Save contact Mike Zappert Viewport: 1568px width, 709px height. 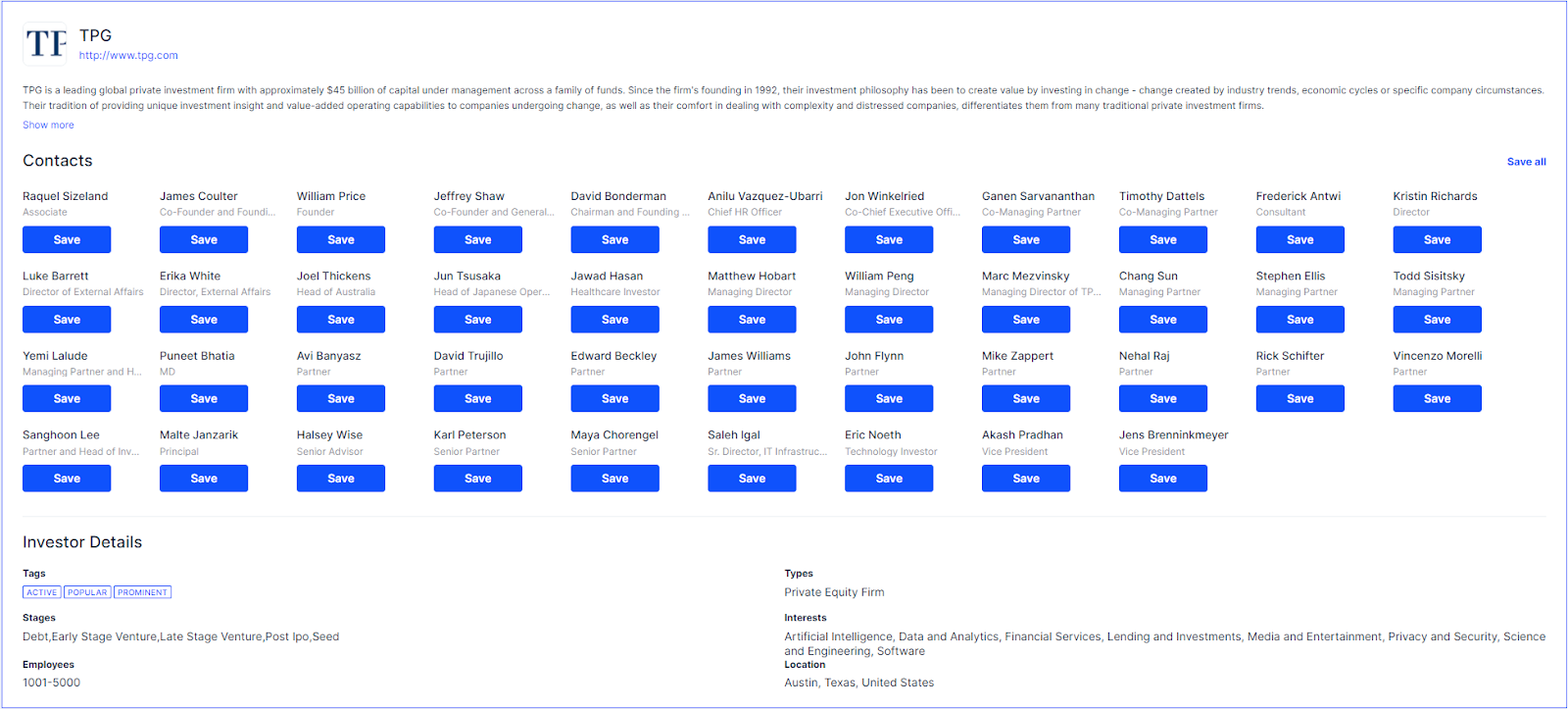(x=1026, y=399)
